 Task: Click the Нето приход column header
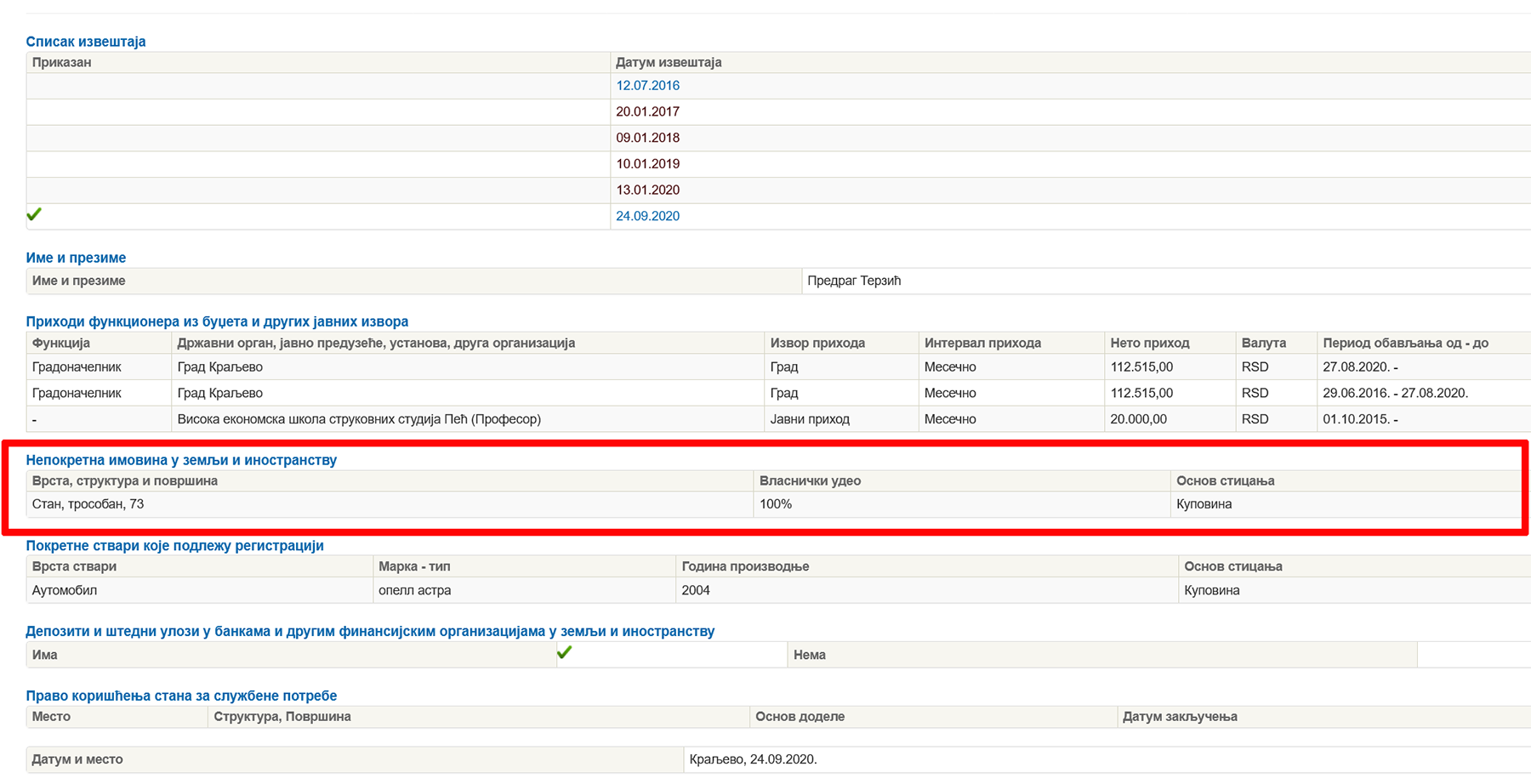[x=1149, y=343]
